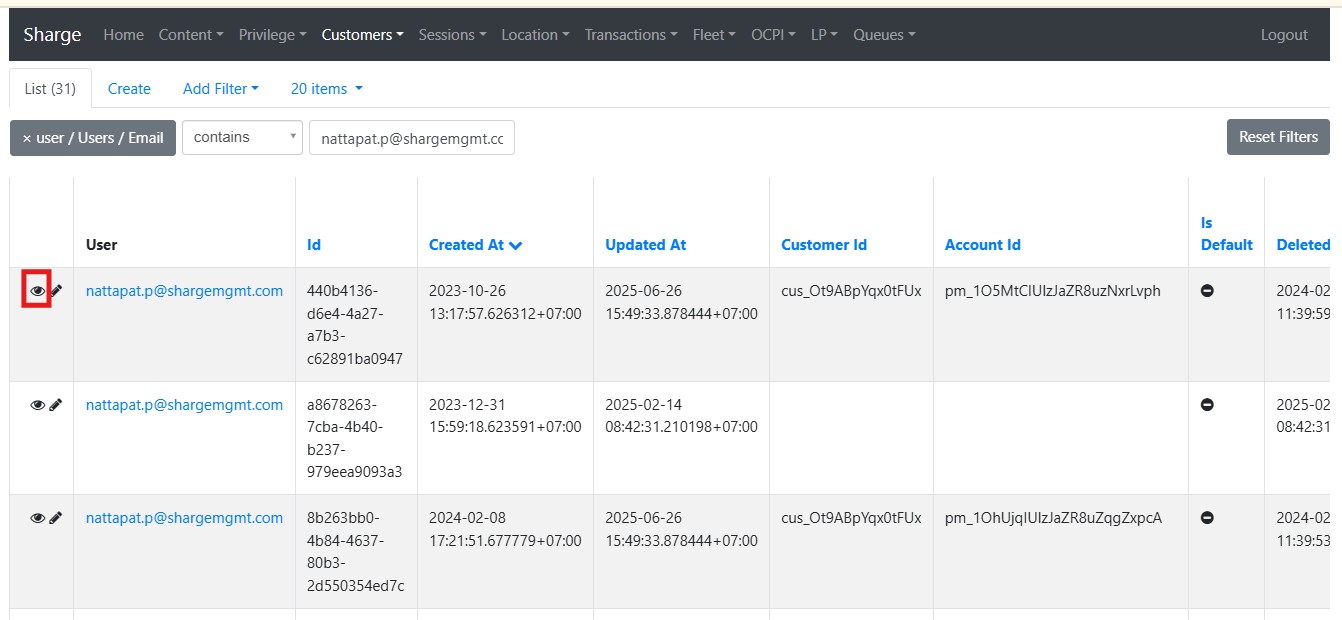
Task: Click Is Default minus icon in third row
Action: point(1207,518)
